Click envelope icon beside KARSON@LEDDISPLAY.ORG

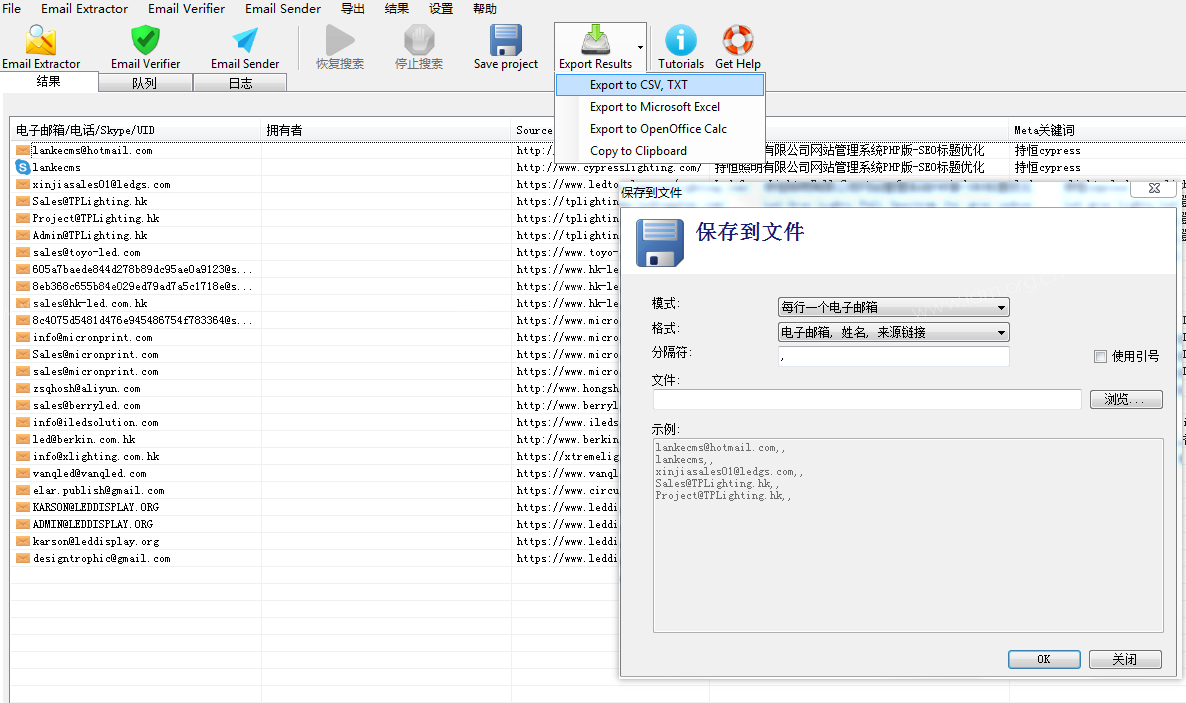coord(23,507)
